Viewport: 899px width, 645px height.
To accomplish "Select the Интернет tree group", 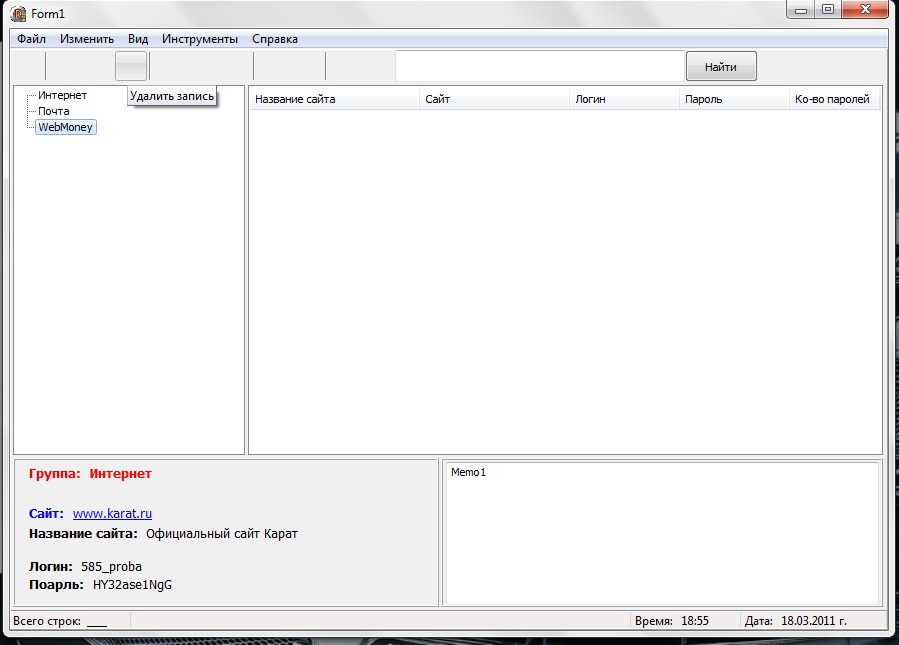I will [62, 95].
